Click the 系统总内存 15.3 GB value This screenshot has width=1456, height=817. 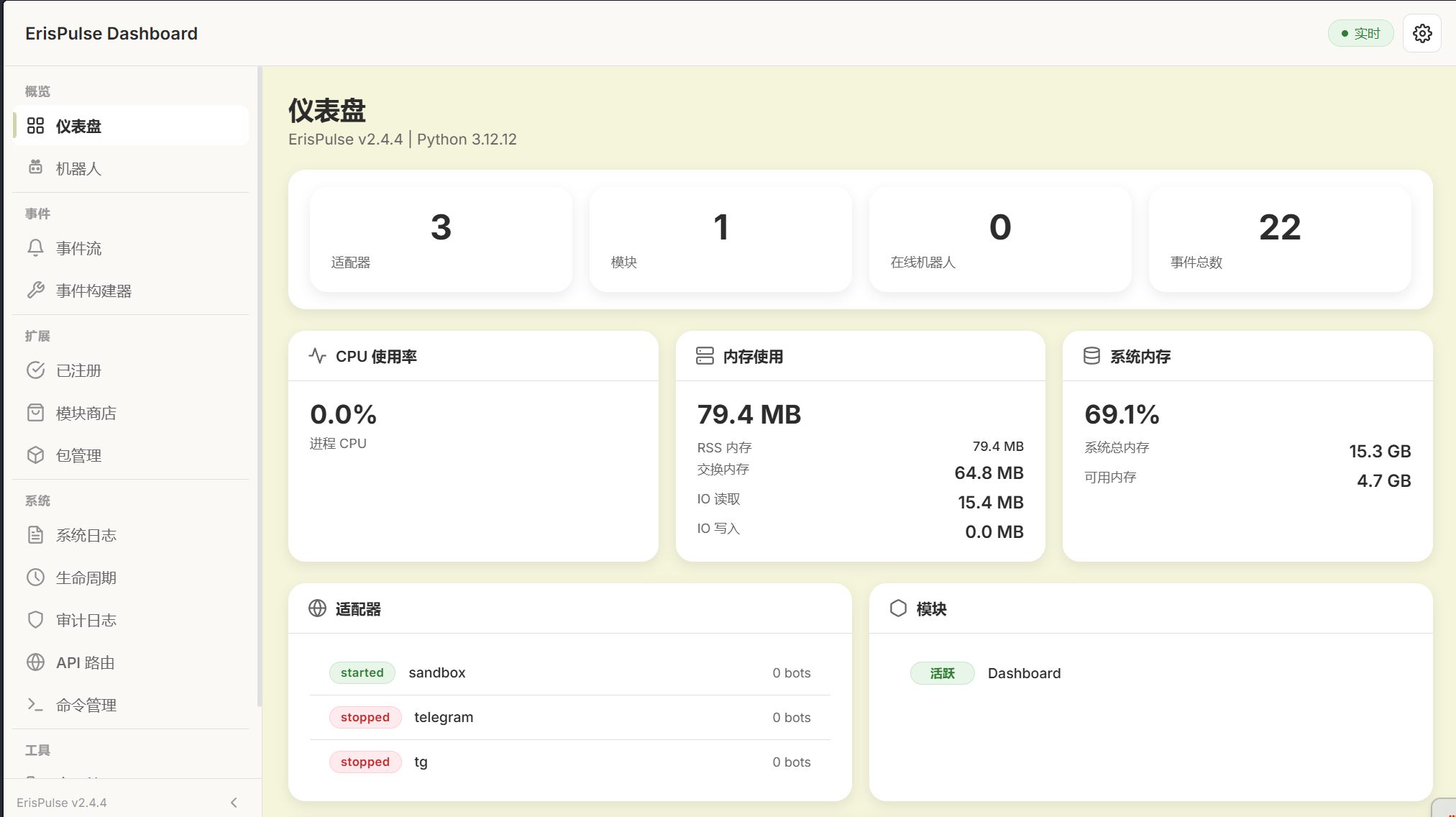coord(1380,451)
